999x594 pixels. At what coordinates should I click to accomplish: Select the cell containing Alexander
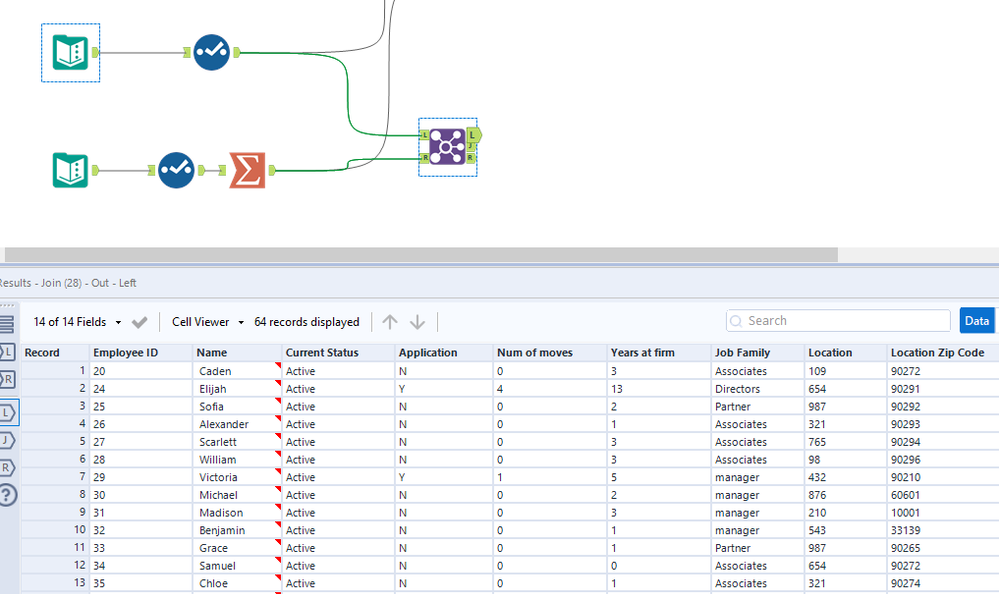(237, 424)
